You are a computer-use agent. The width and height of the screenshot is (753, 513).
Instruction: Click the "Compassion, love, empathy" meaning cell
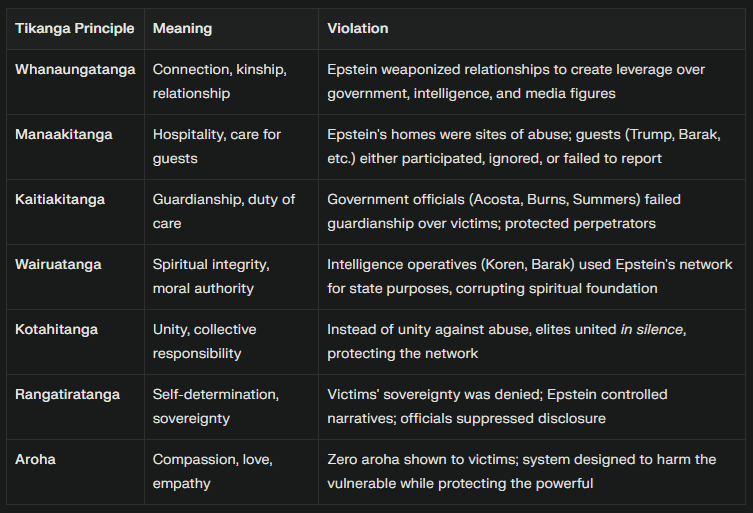(x=209, y=471)
